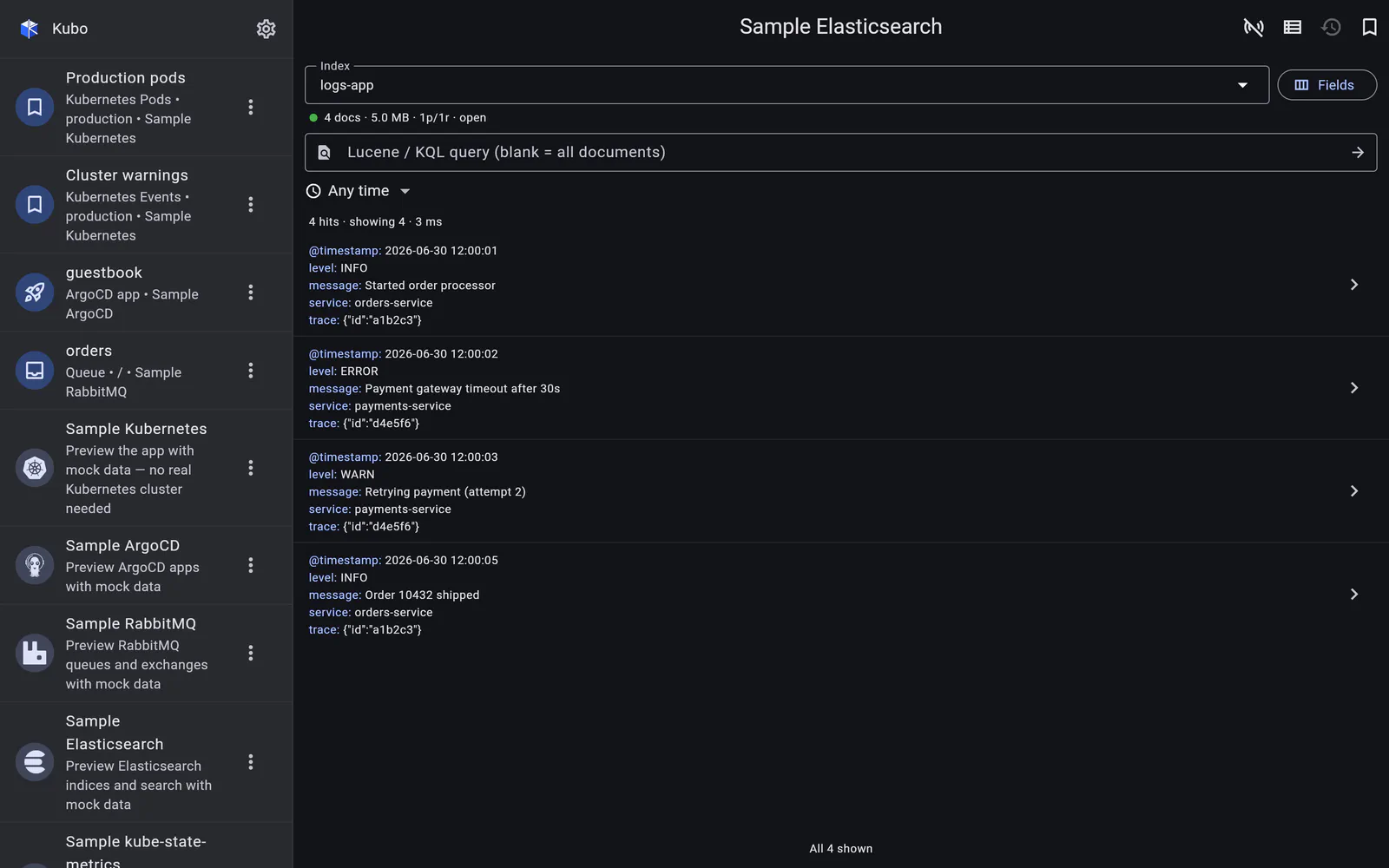
Task: Select Sample ArgoCD sidebar item
Action: (x=147, y=565)
